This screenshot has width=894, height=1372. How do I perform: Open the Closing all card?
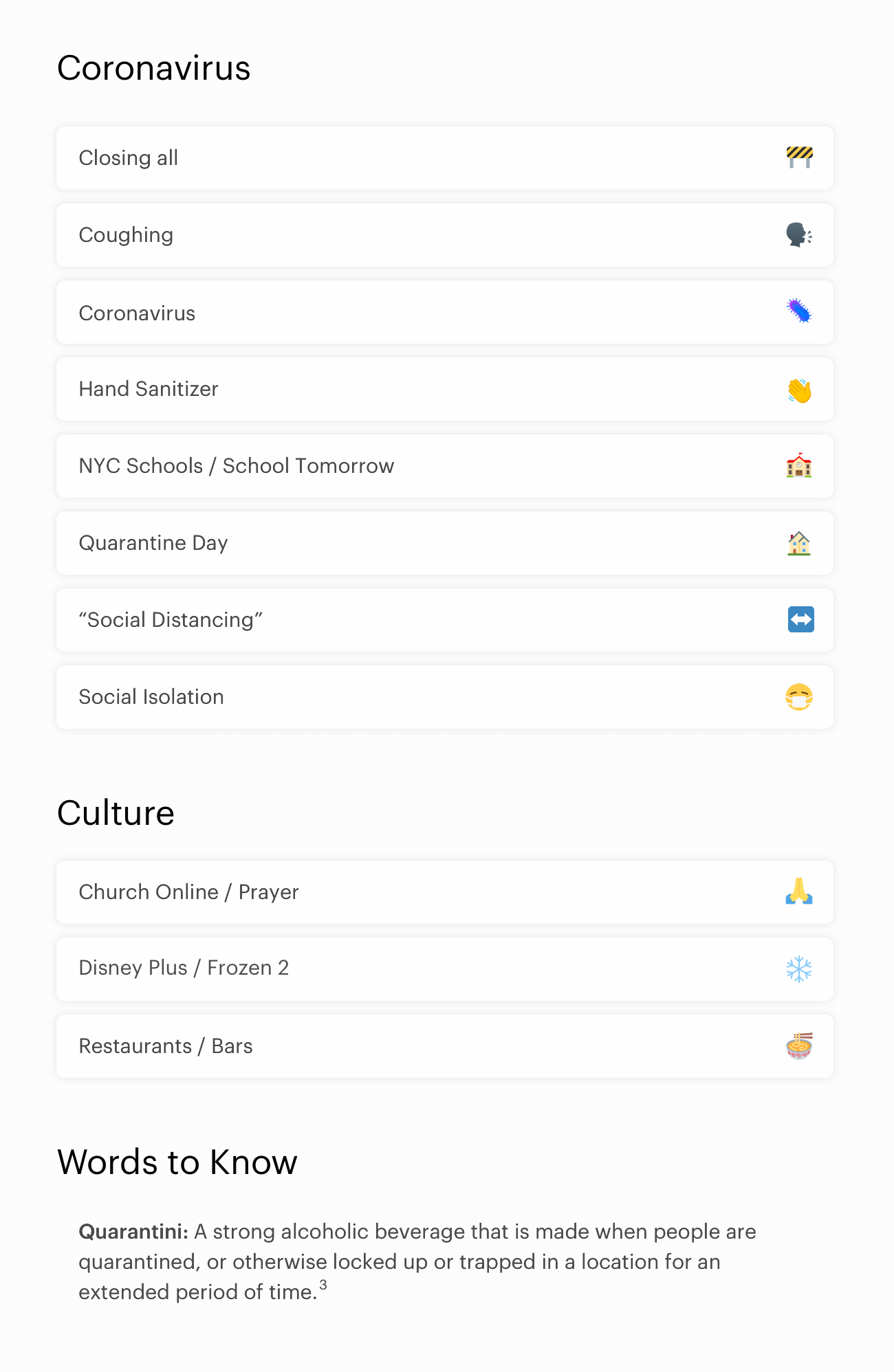(x=445, y=158)
